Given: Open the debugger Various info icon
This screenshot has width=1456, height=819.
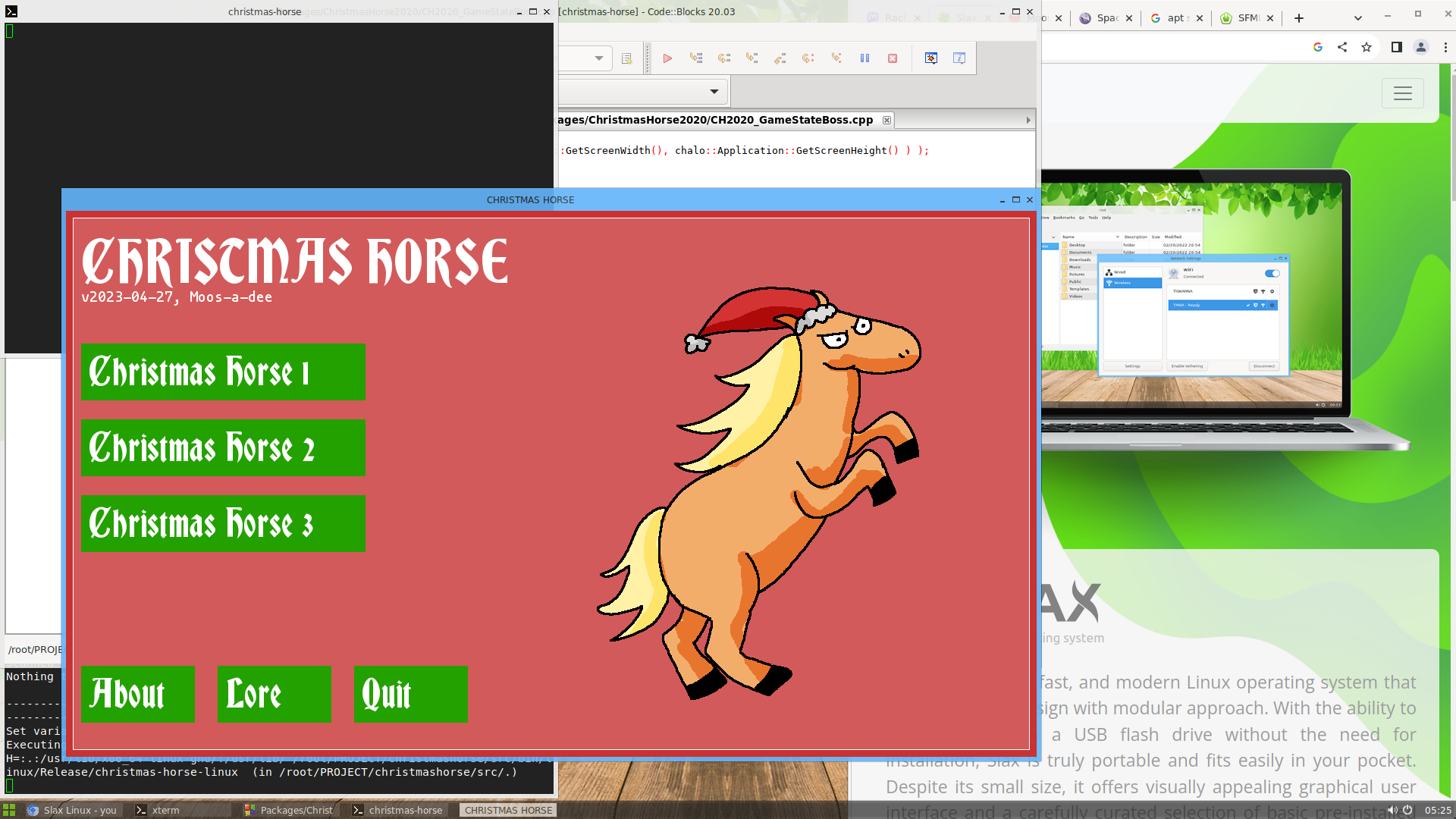Looking at the screenshot, I should coord(959,58).
